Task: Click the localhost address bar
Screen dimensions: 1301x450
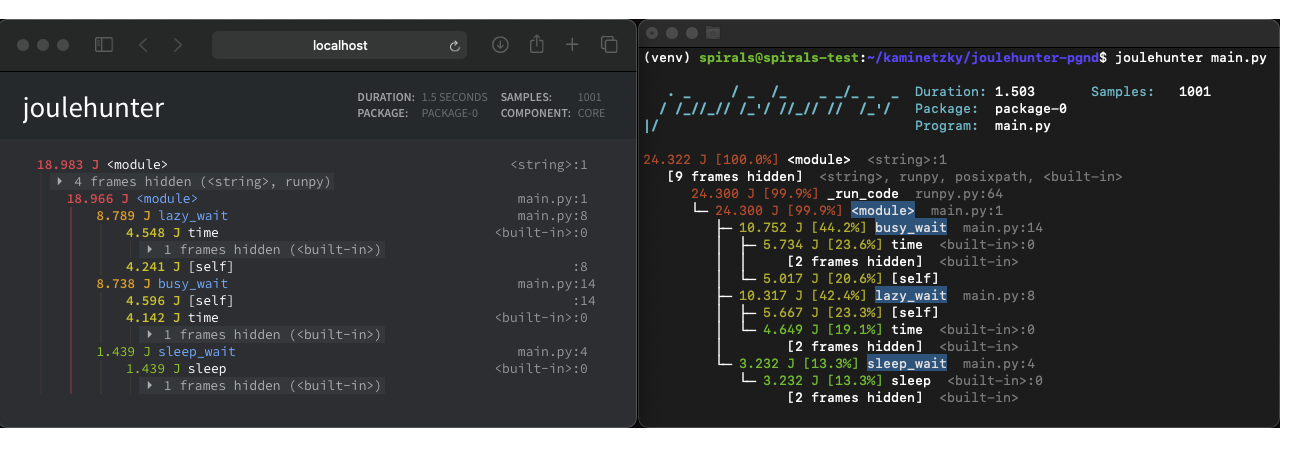Action: [340, 45]
